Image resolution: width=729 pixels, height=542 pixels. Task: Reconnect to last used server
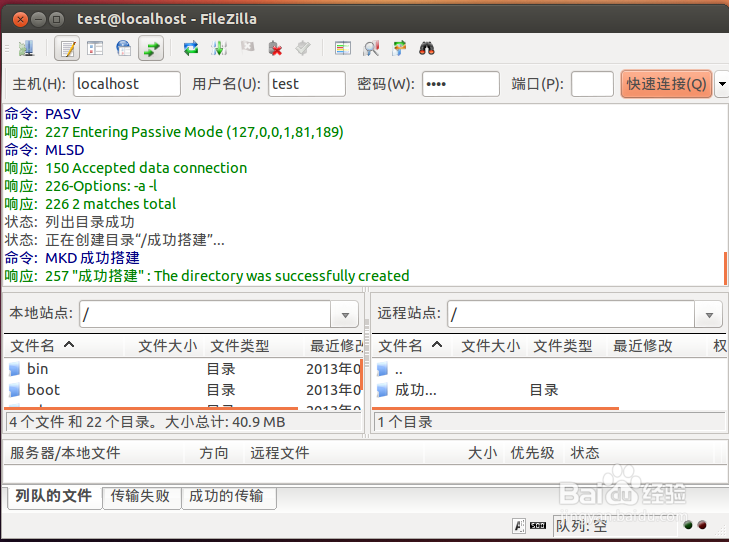303,48
